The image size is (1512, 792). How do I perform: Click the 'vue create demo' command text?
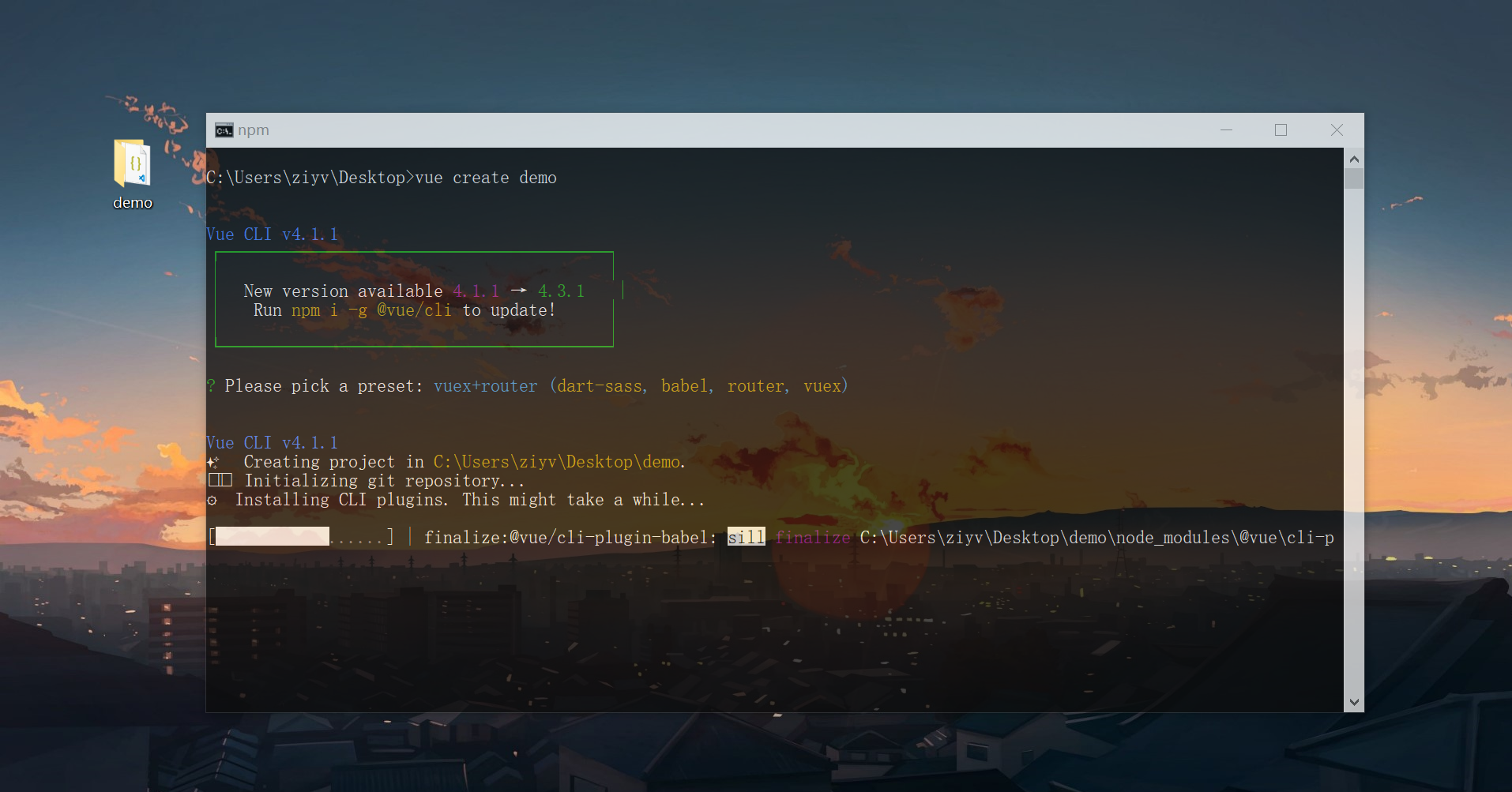point(486,178)
